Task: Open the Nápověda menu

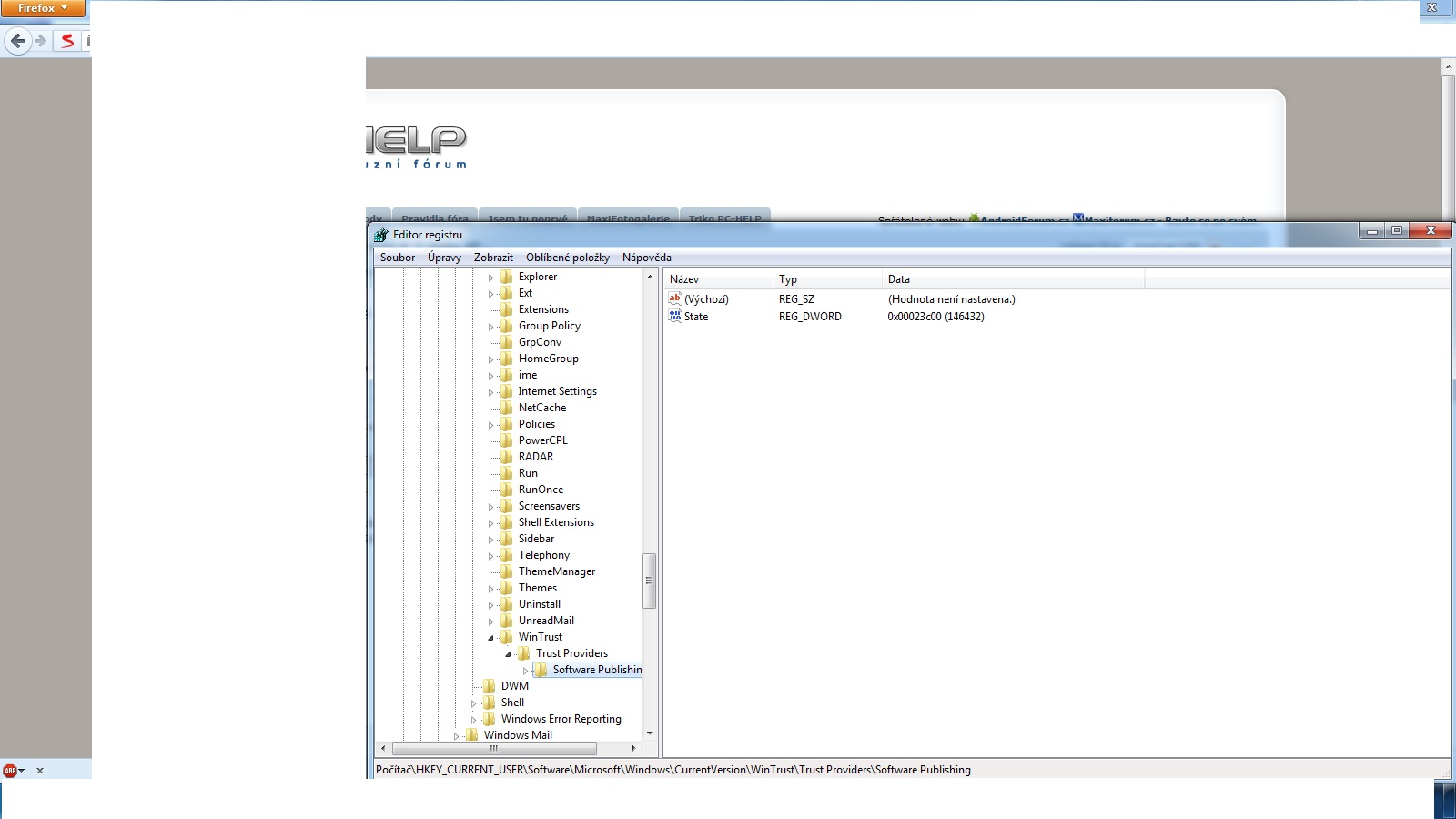Action: point(647,258)
